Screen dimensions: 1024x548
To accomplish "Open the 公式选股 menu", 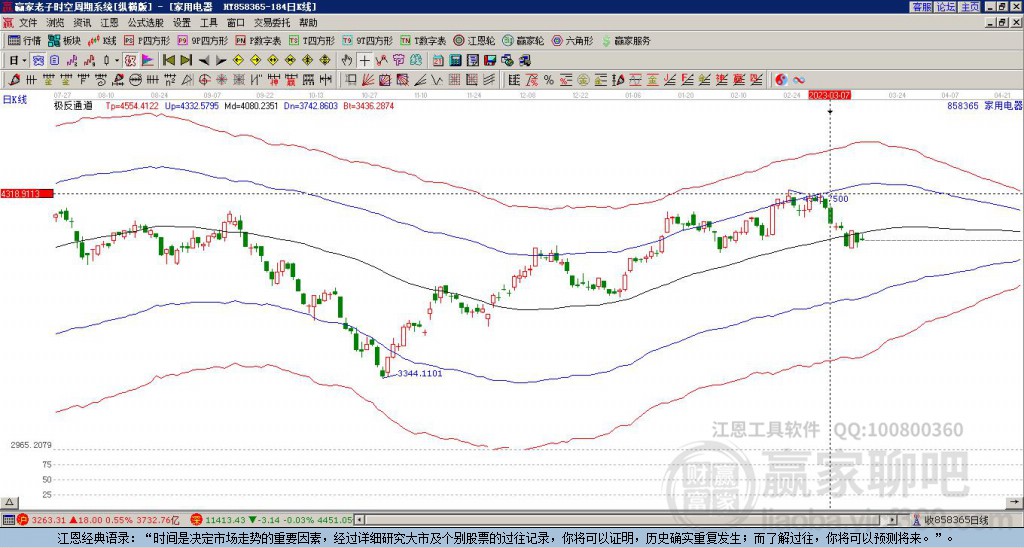I will (x=146, y=23).
